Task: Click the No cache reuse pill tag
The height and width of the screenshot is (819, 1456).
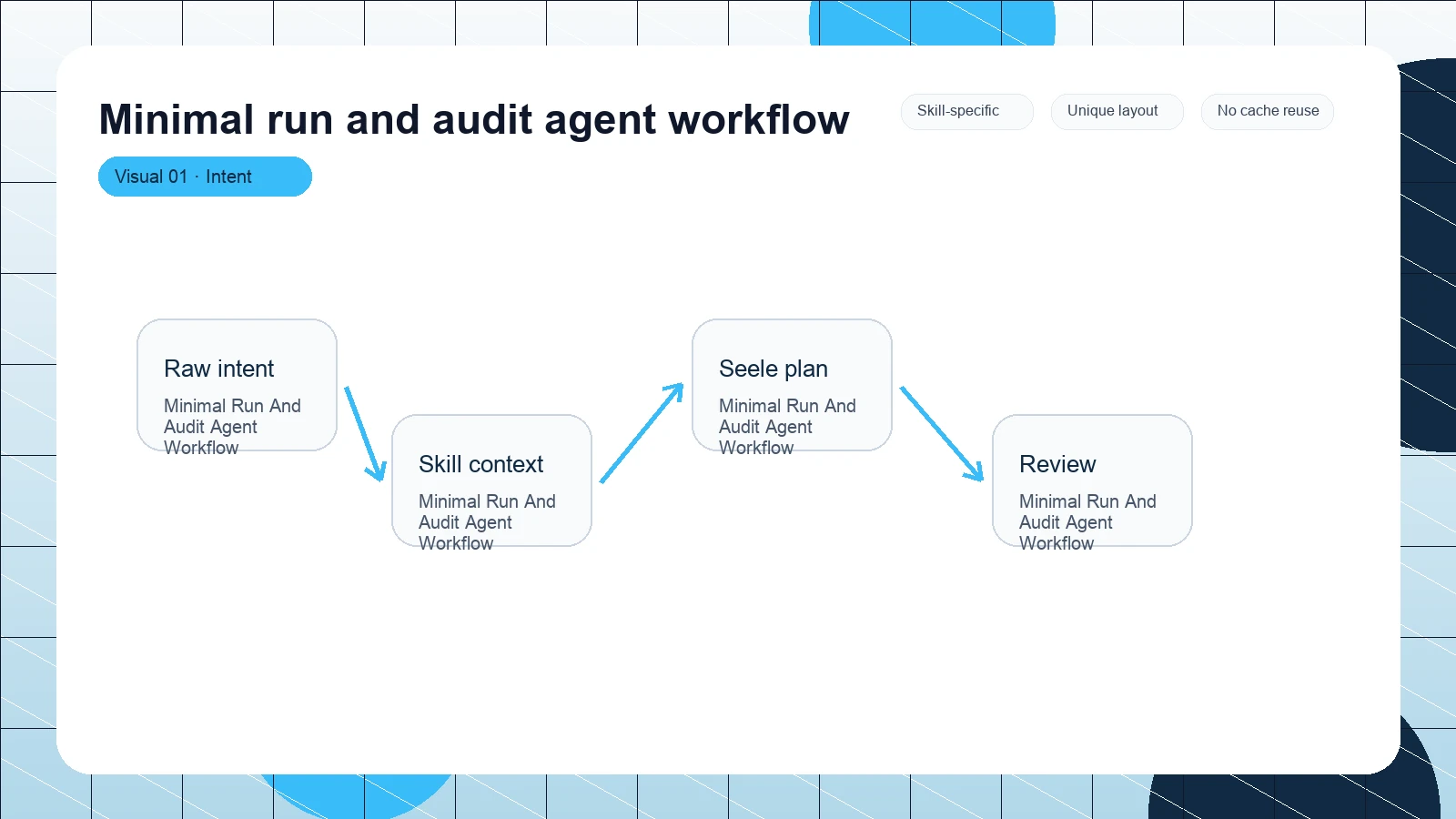Action: 1267,111
